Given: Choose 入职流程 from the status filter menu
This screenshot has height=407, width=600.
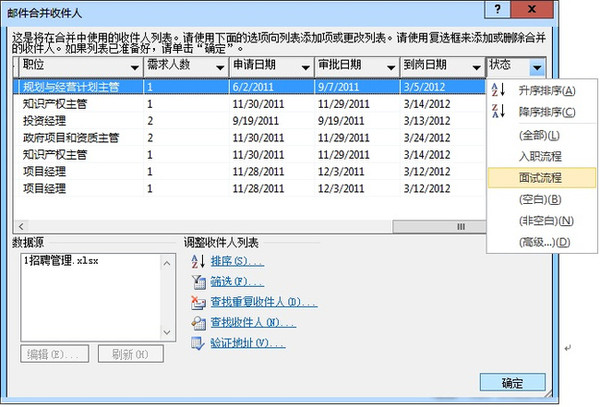Looking at the screenshot, I should pyautogui.click(x=539, y=156).
